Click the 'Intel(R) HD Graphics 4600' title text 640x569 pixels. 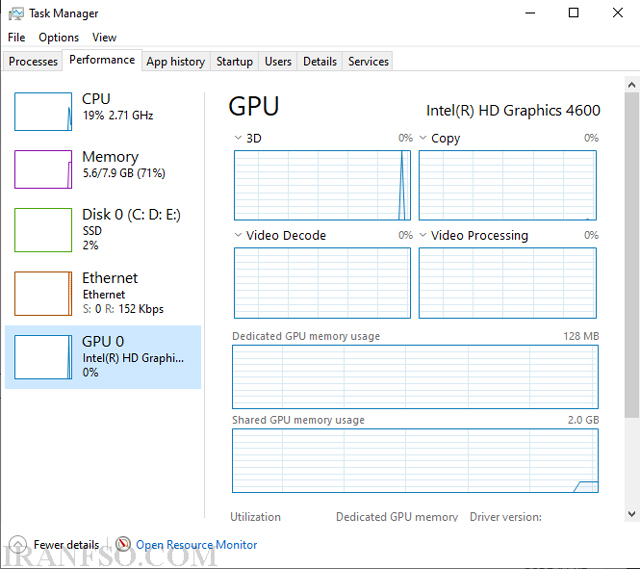pos(513,111)
